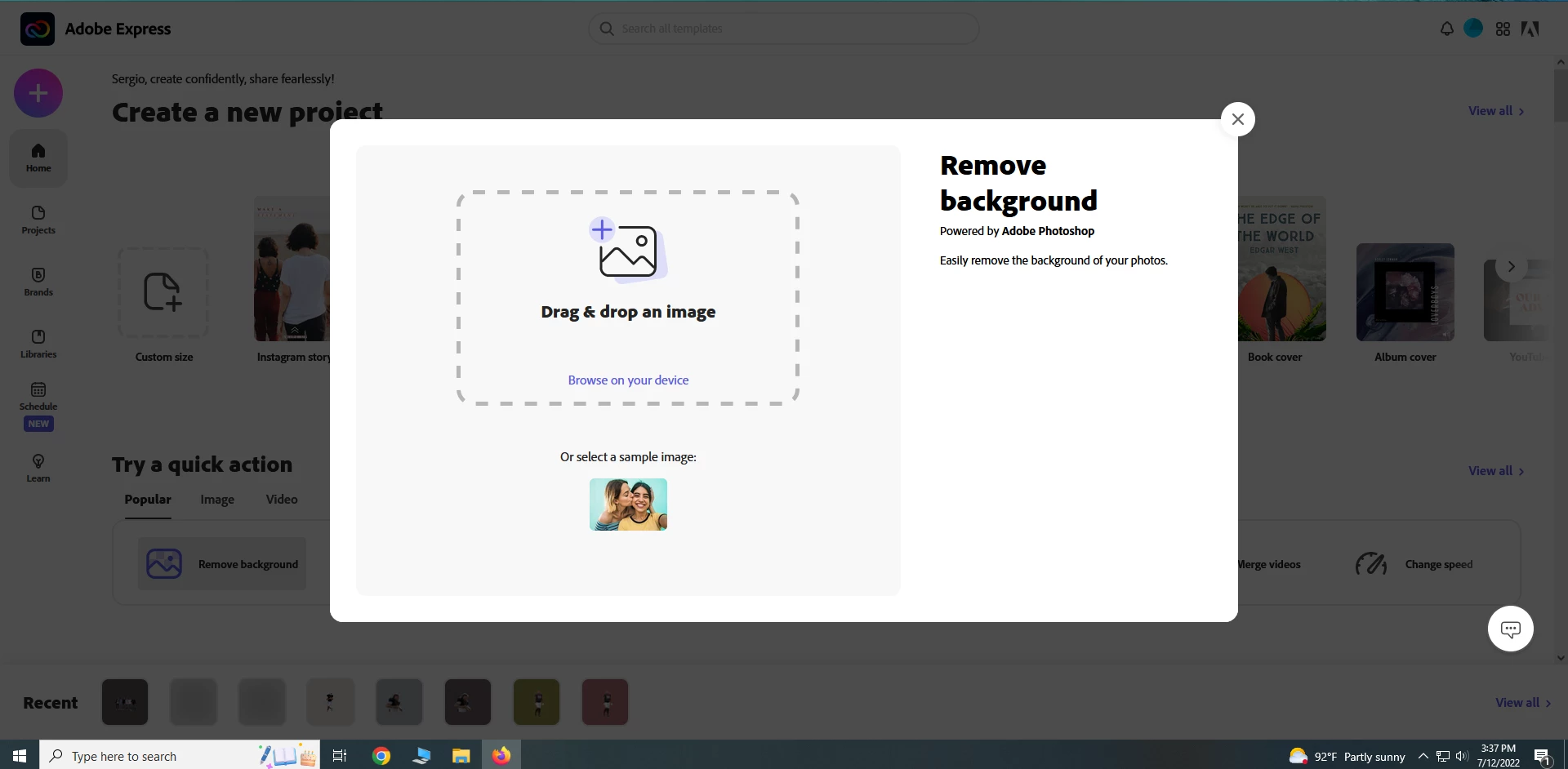Select the sample image of two women
This screenshot has height=769, width=1568.
628,505
